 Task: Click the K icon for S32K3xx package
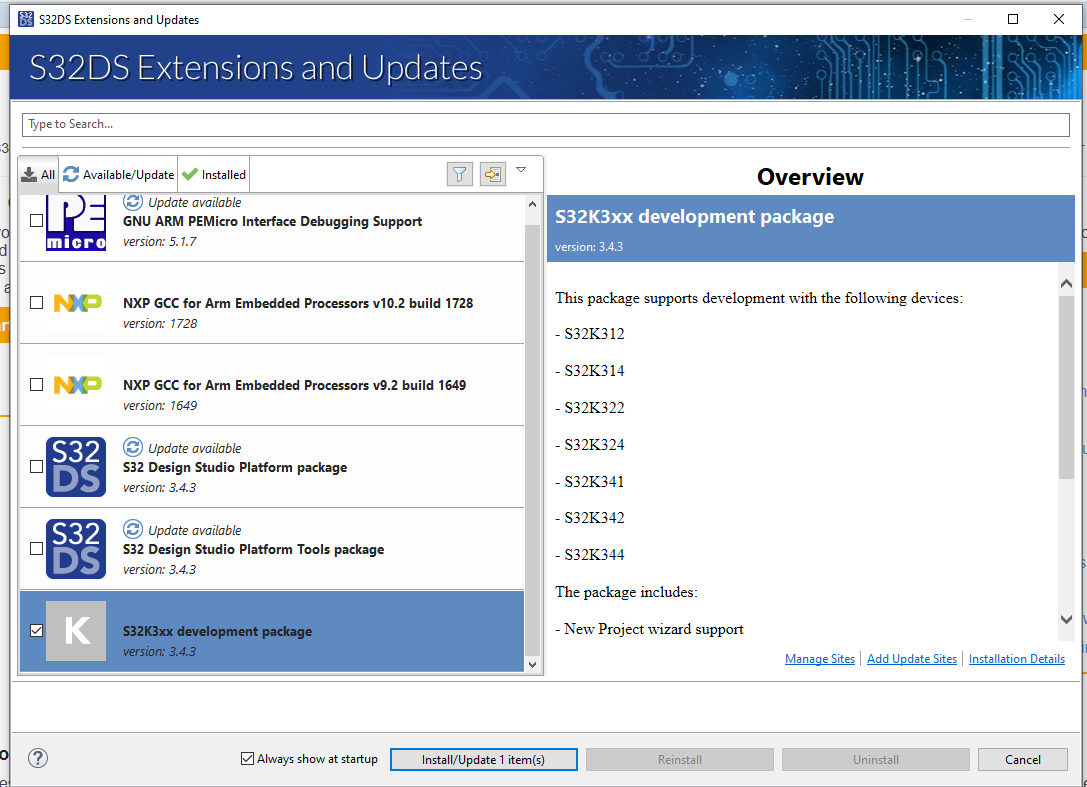pos(76,631)
